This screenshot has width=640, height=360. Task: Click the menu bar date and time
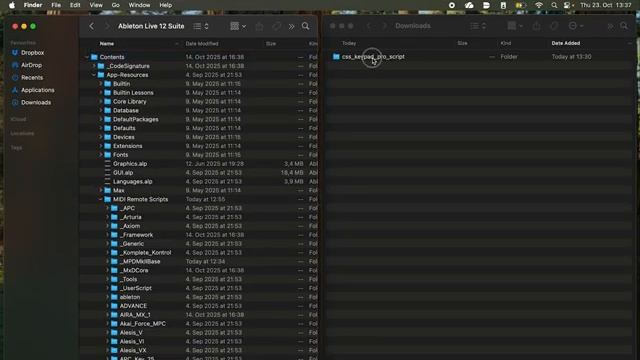pos(606,5)
